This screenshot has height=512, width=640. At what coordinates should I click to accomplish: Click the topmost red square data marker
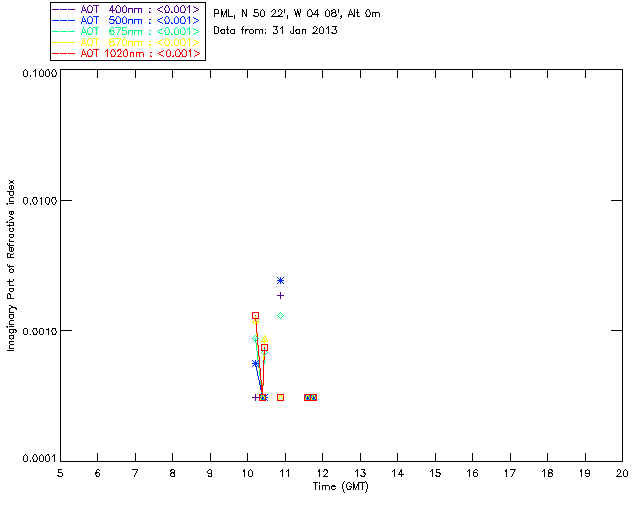(x=256, y=316)
